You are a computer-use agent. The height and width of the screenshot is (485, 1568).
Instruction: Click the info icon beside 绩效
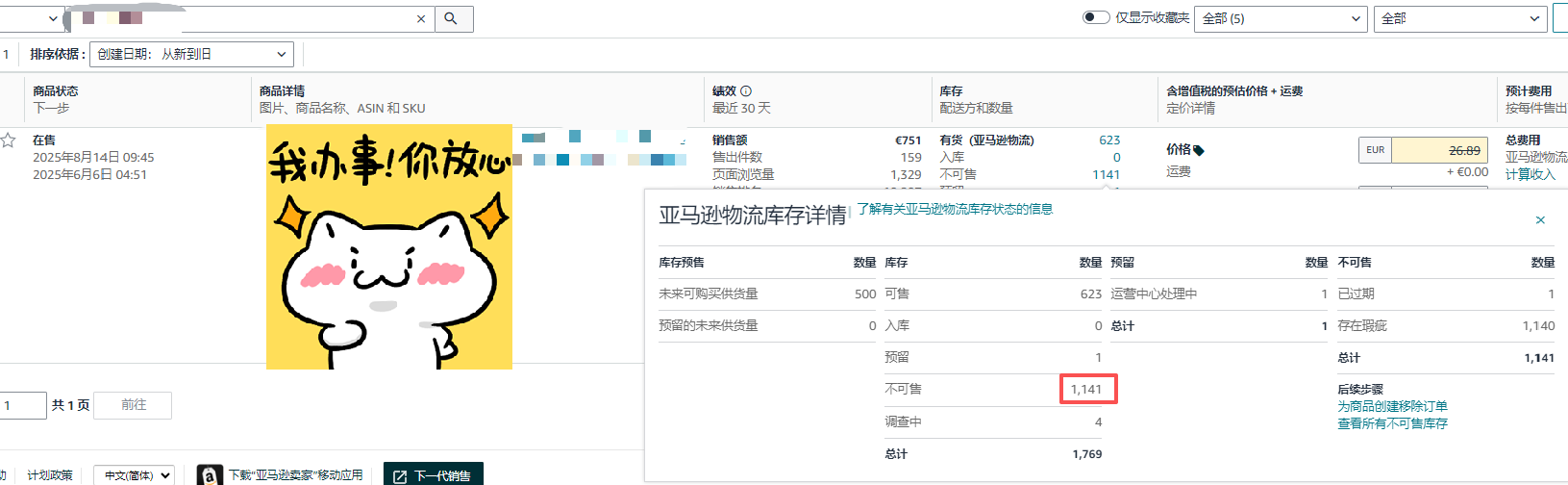point(746,91)
